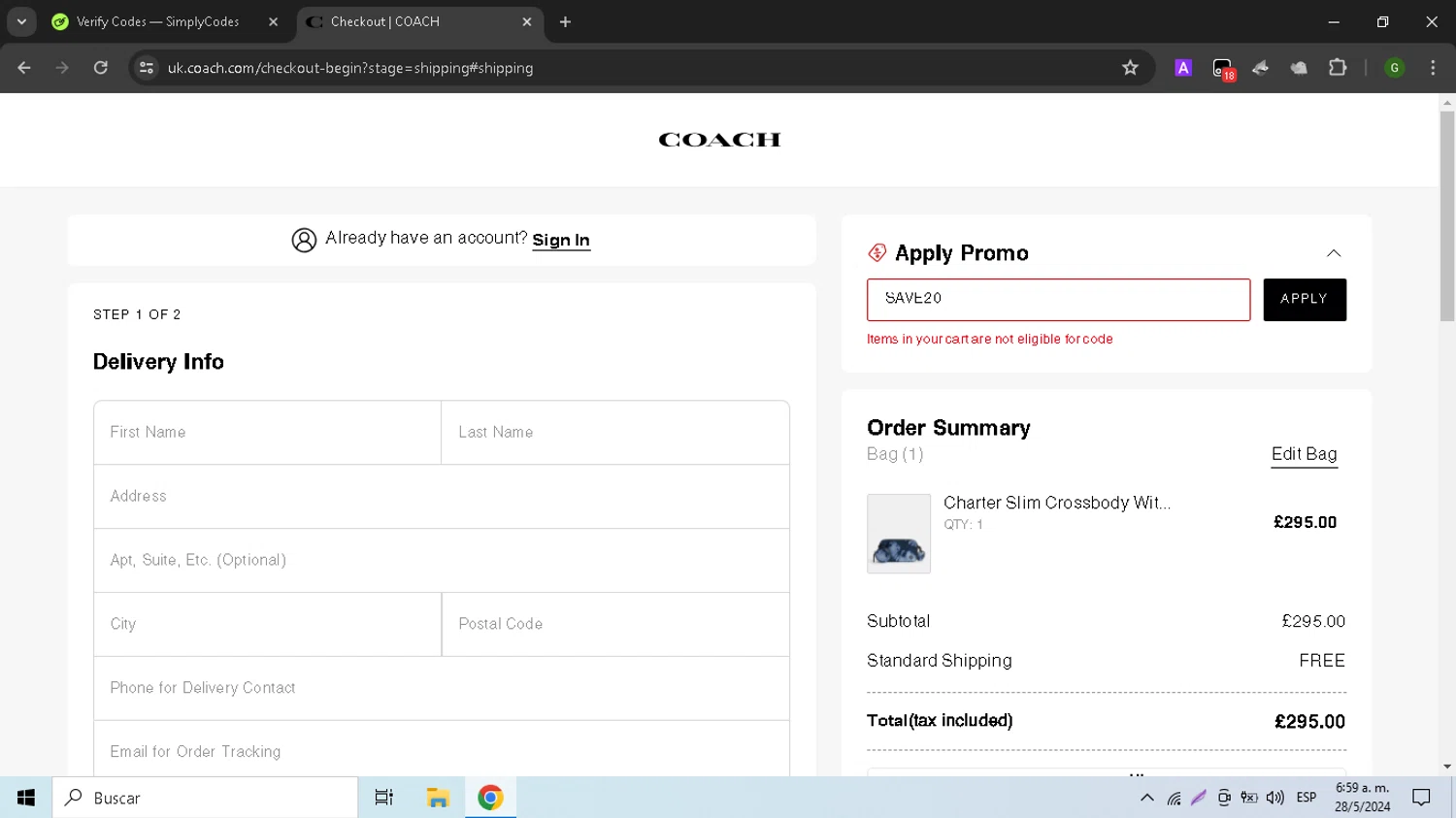
Task: Click the pen tray icon
Action: point(1199,798)
